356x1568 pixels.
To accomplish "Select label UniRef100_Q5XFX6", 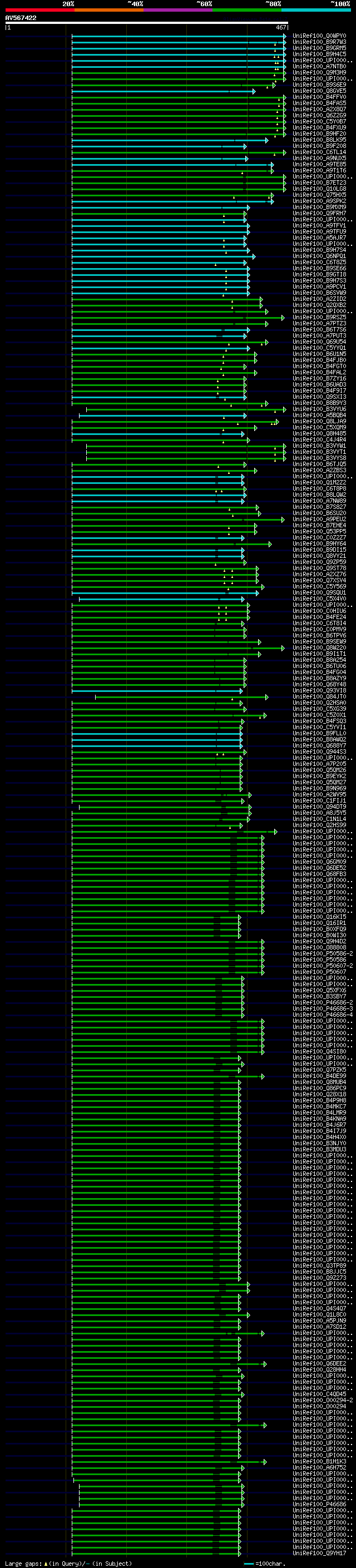I will pos(319,990).
